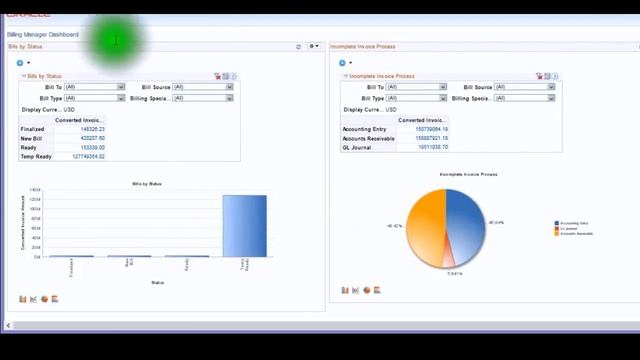Open the New Bill converted invoice amount link

pos(93,138)
